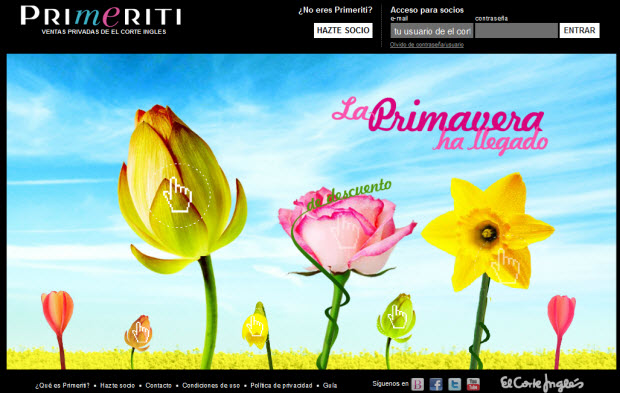
Task: Open the forgot password/user link
Action: click(x=427, y=45)
